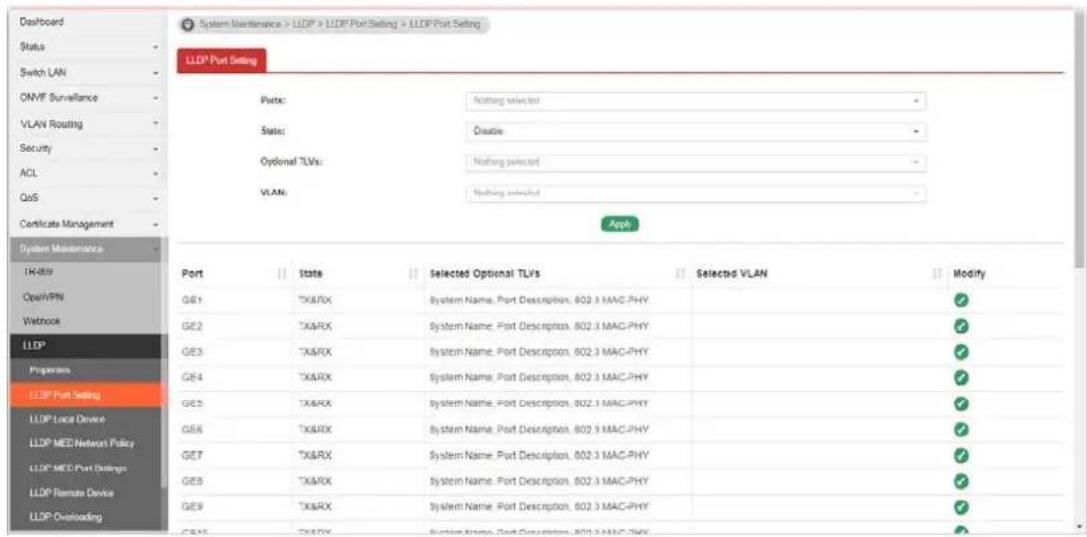Sort by Selected VLAN column

(938, 274)
